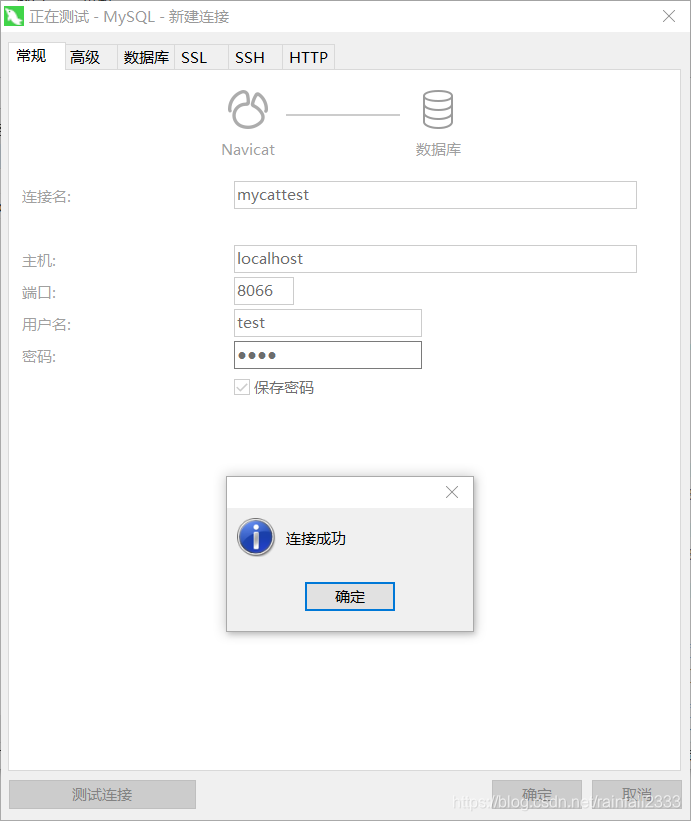691x821 pixels.
Task: Switch to the SSL tab
Action: pos(202,57)
